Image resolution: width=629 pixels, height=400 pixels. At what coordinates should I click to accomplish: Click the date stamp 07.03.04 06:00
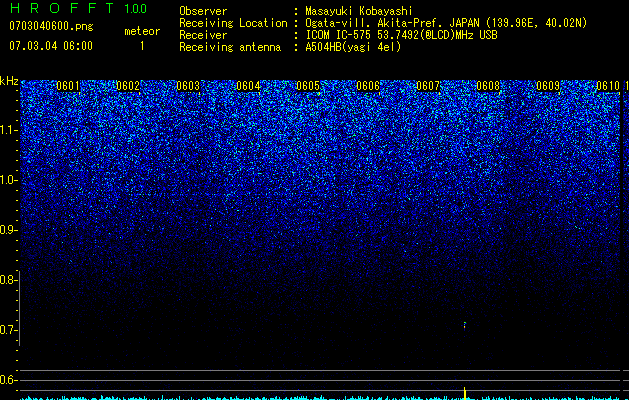click(51, 46)
